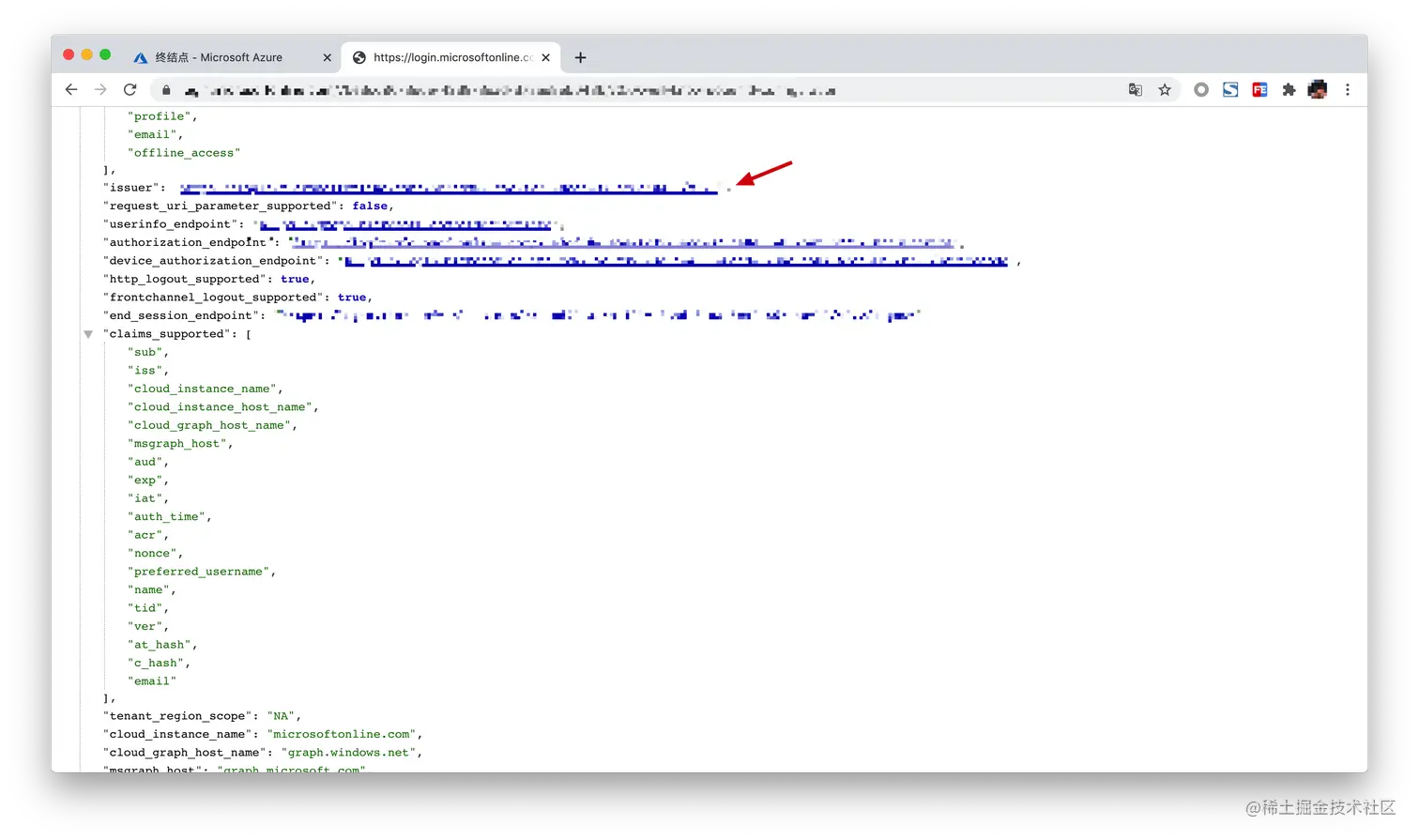Open the authorization_endpoint URL link

point(622,243)
